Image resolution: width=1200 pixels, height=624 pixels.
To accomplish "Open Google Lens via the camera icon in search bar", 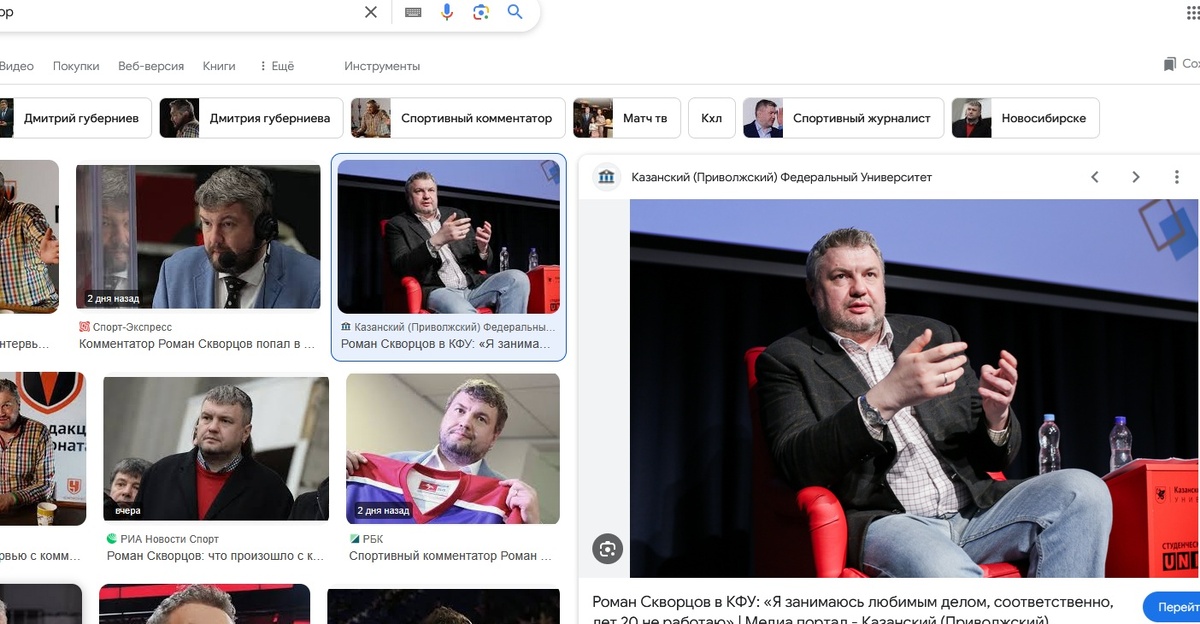I will point(481,12).
